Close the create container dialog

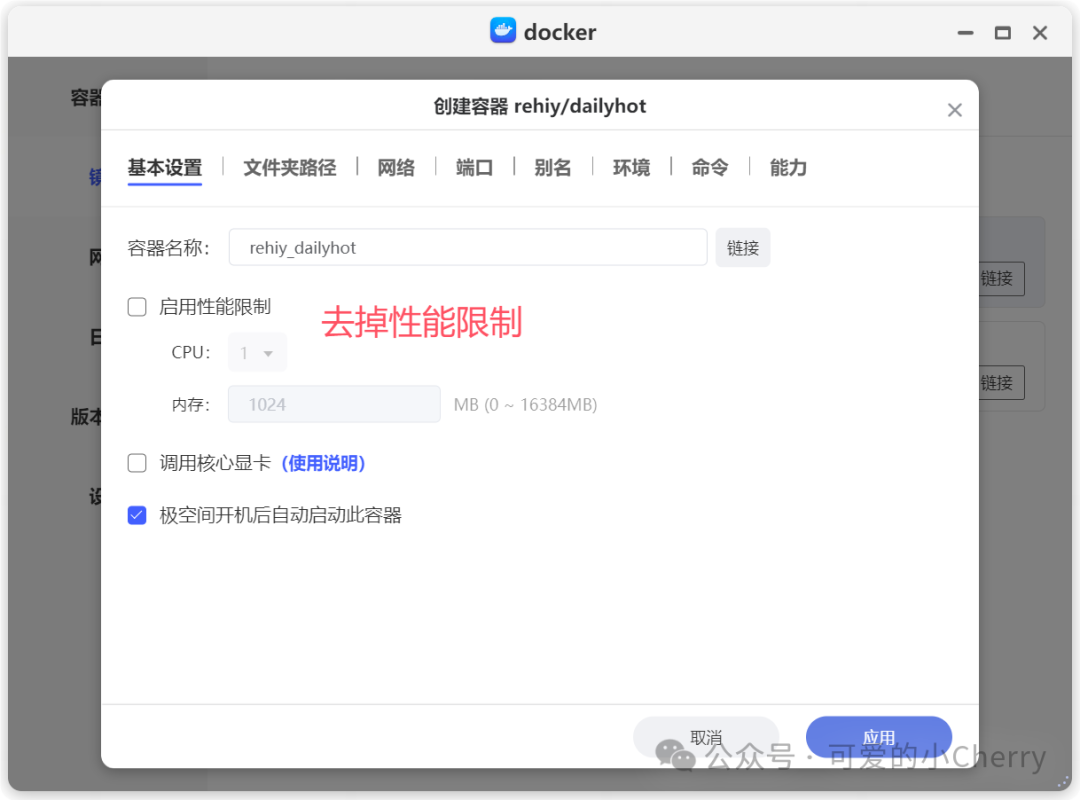click(x=954, y=110)
